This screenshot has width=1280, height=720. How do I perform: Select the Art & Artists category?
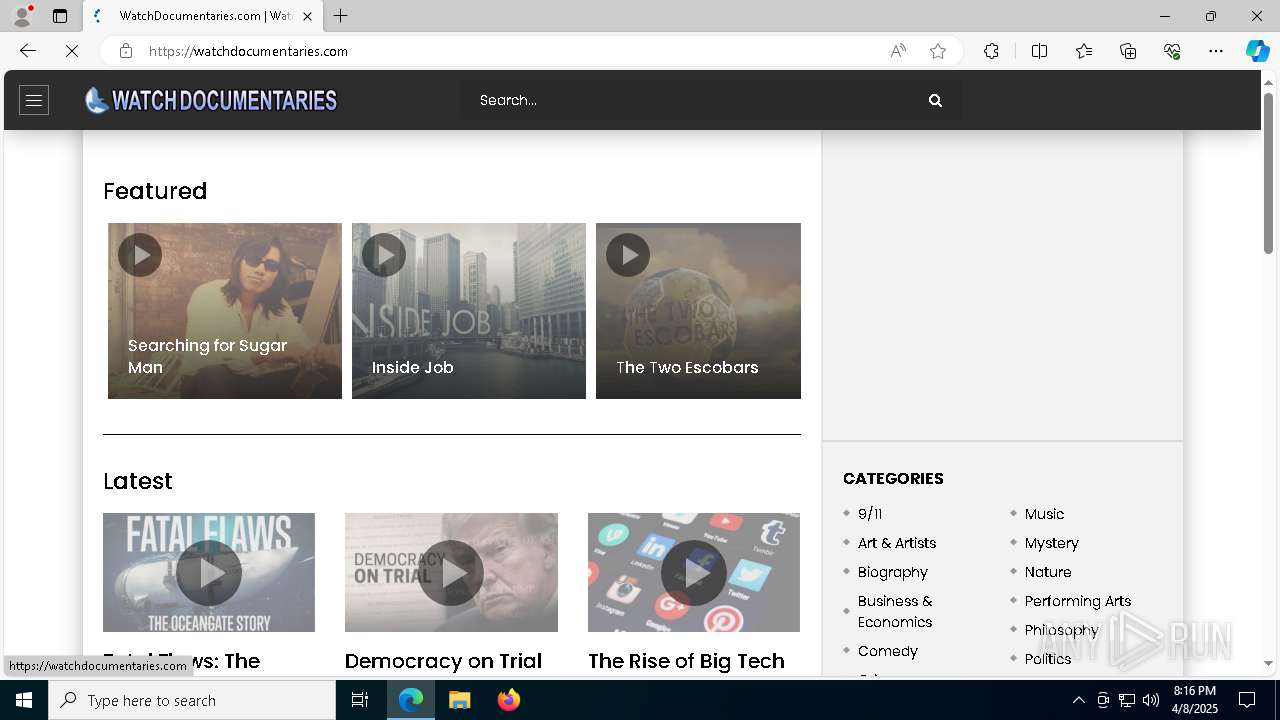click(897, 543)
